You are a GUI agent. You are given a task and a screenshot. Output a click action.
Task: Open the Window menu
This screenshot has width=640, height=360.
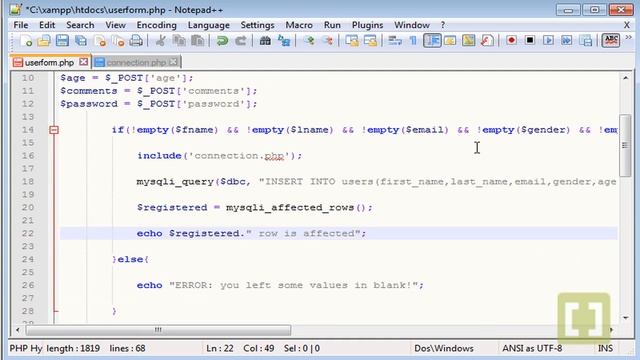[412, 25]
